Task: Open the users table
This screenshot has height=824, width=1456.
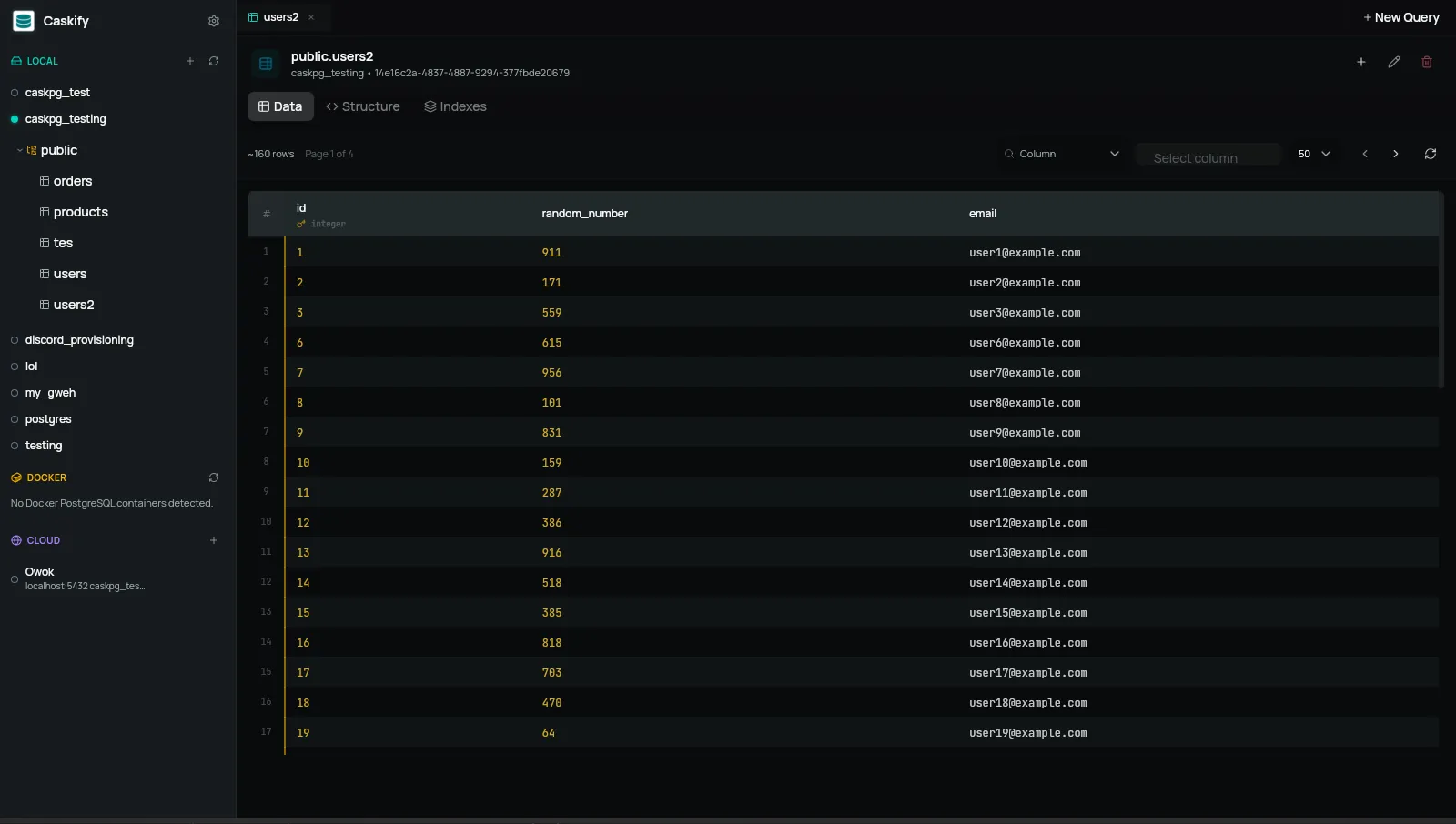Action: (x=70, y=274)
